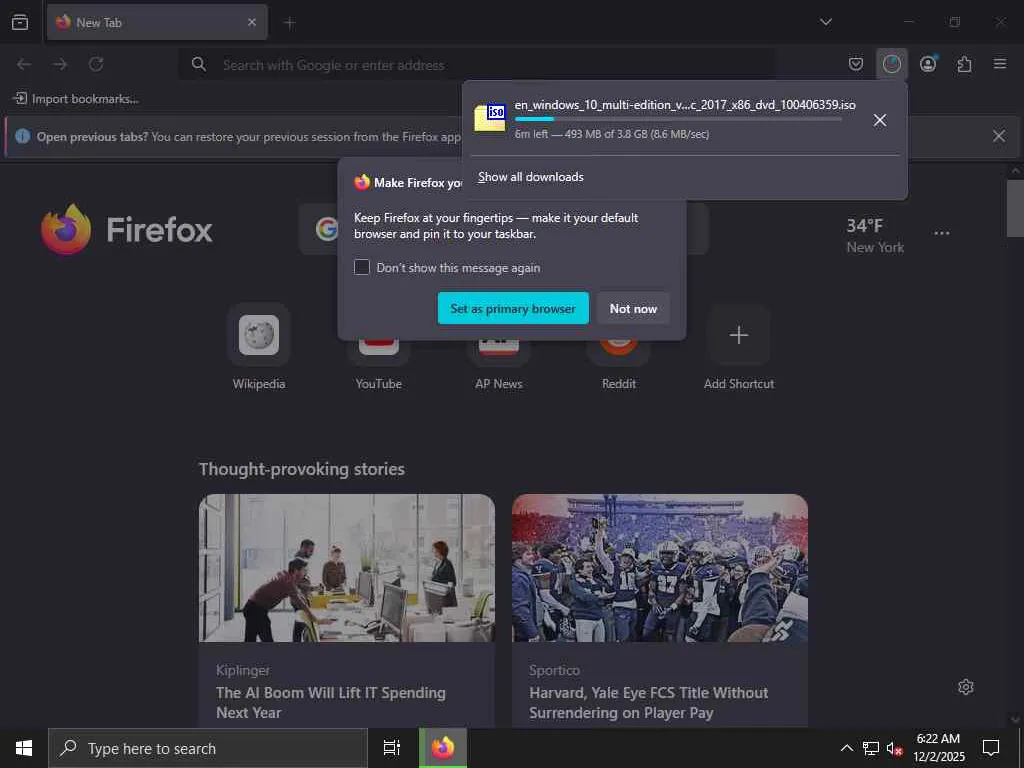The image size is (1024, 768).
Task: Click the Type here to search box
Action: coord(208,748)
